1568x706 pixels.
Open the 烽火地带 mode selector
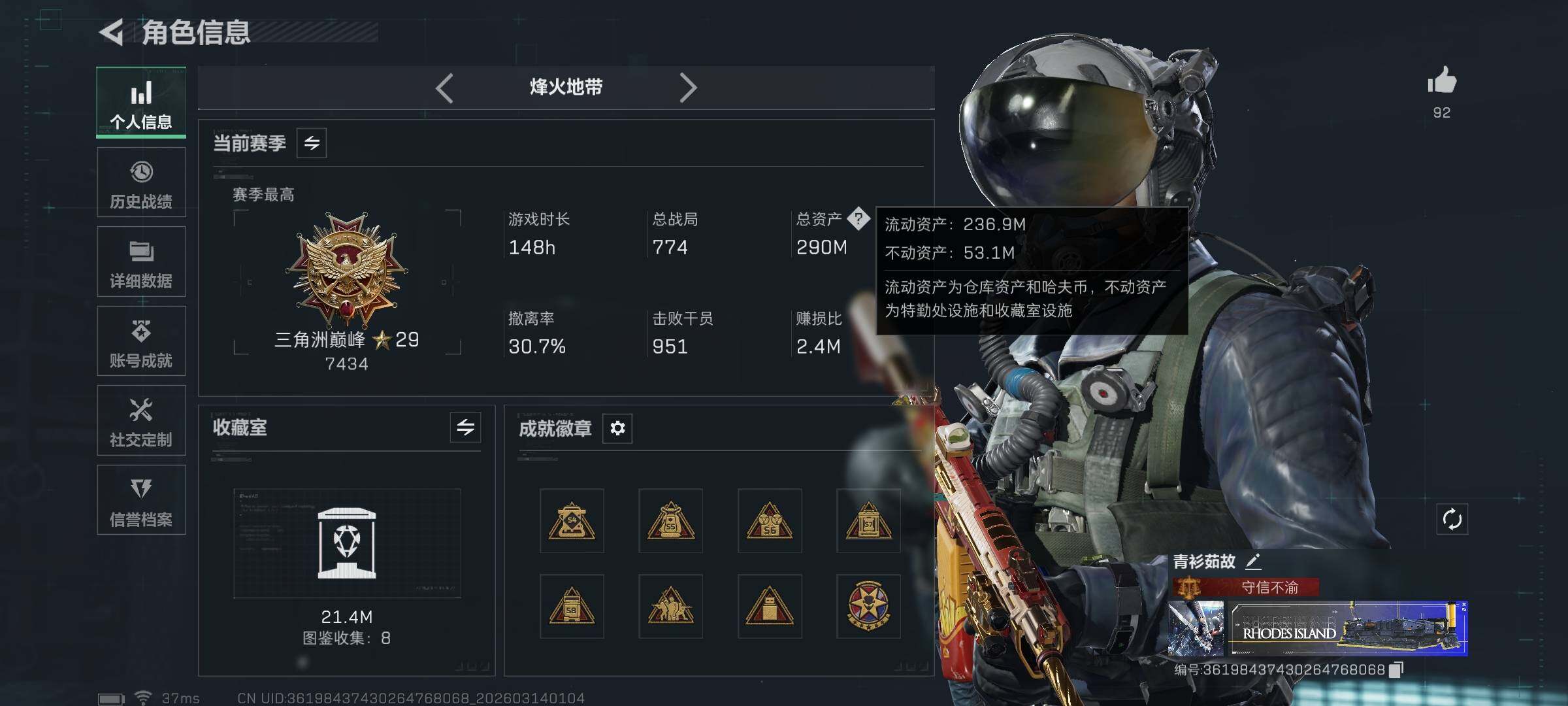pos(566,87)
